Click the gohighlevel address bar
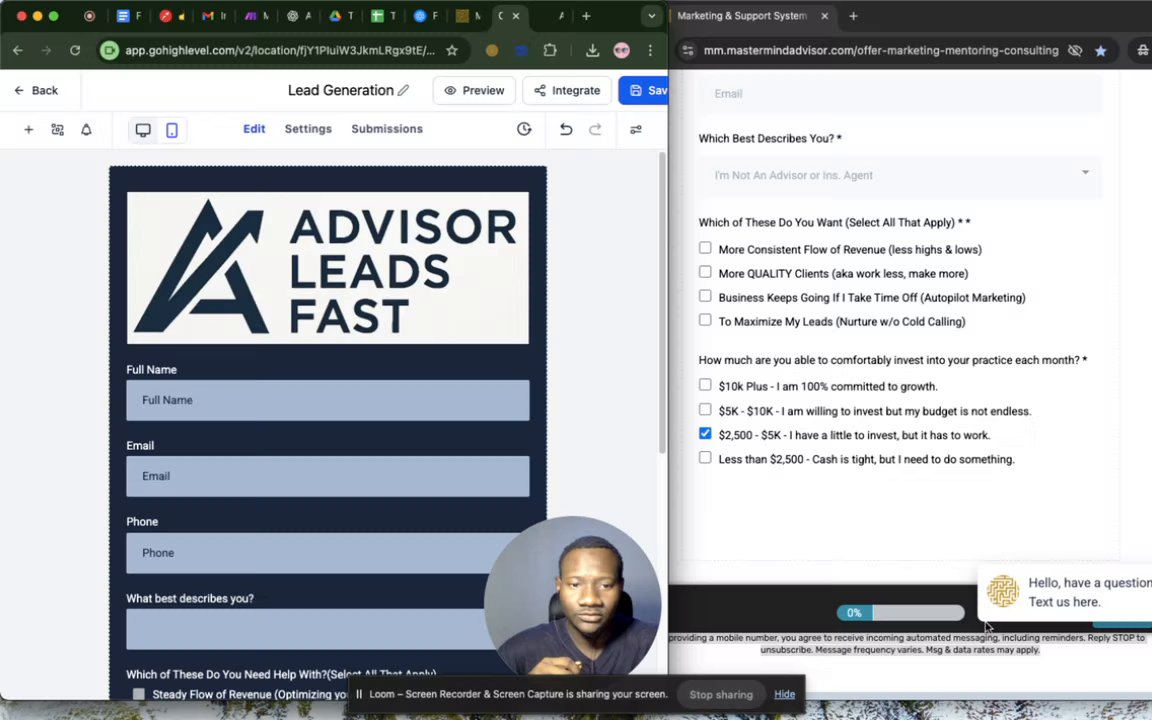Image resolution: width=1152 pixels, height=720 pixels. point(279,50)
